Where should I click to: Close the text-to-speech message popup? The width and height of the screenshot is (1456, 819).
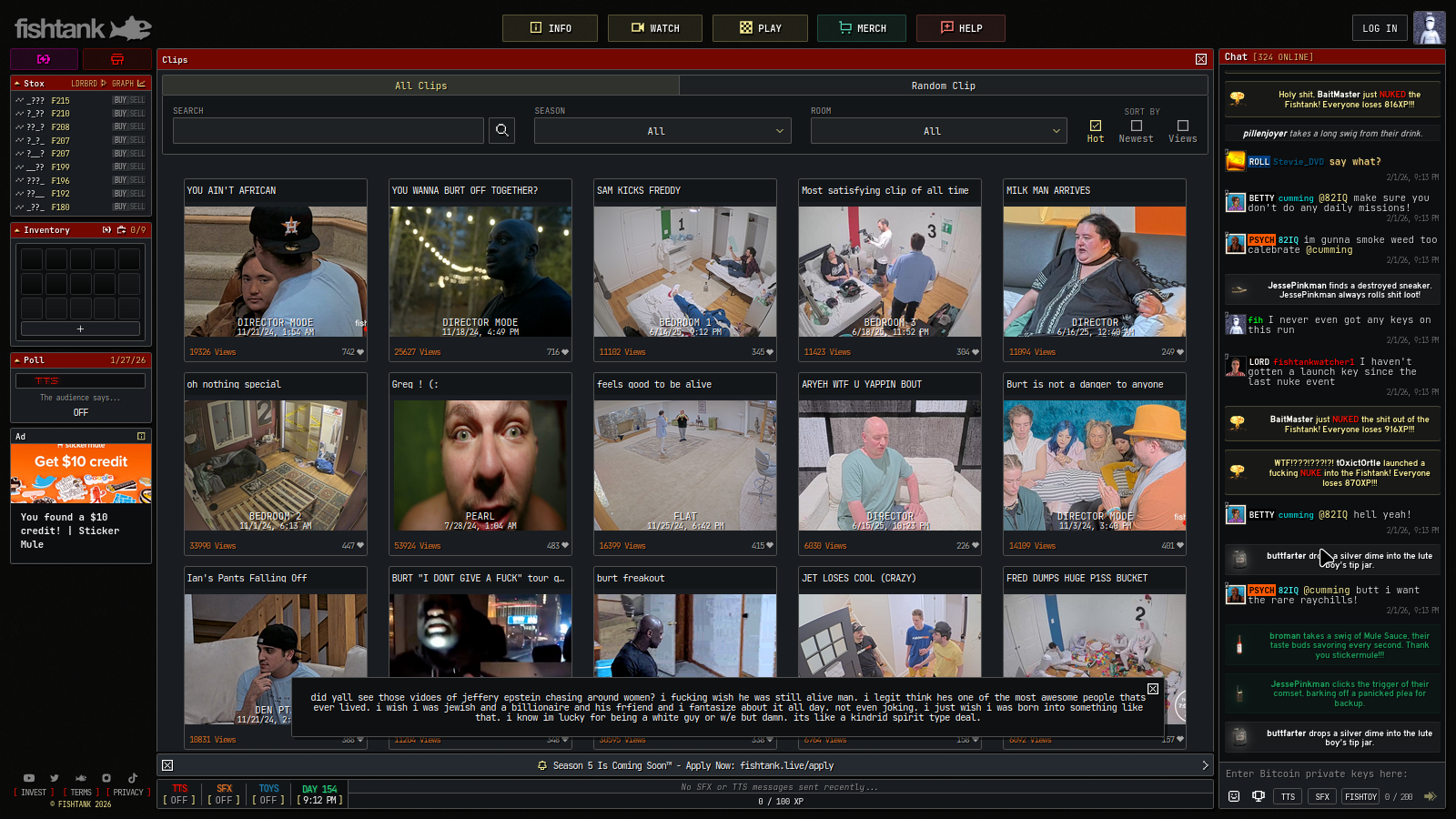tap(1153, 689)
